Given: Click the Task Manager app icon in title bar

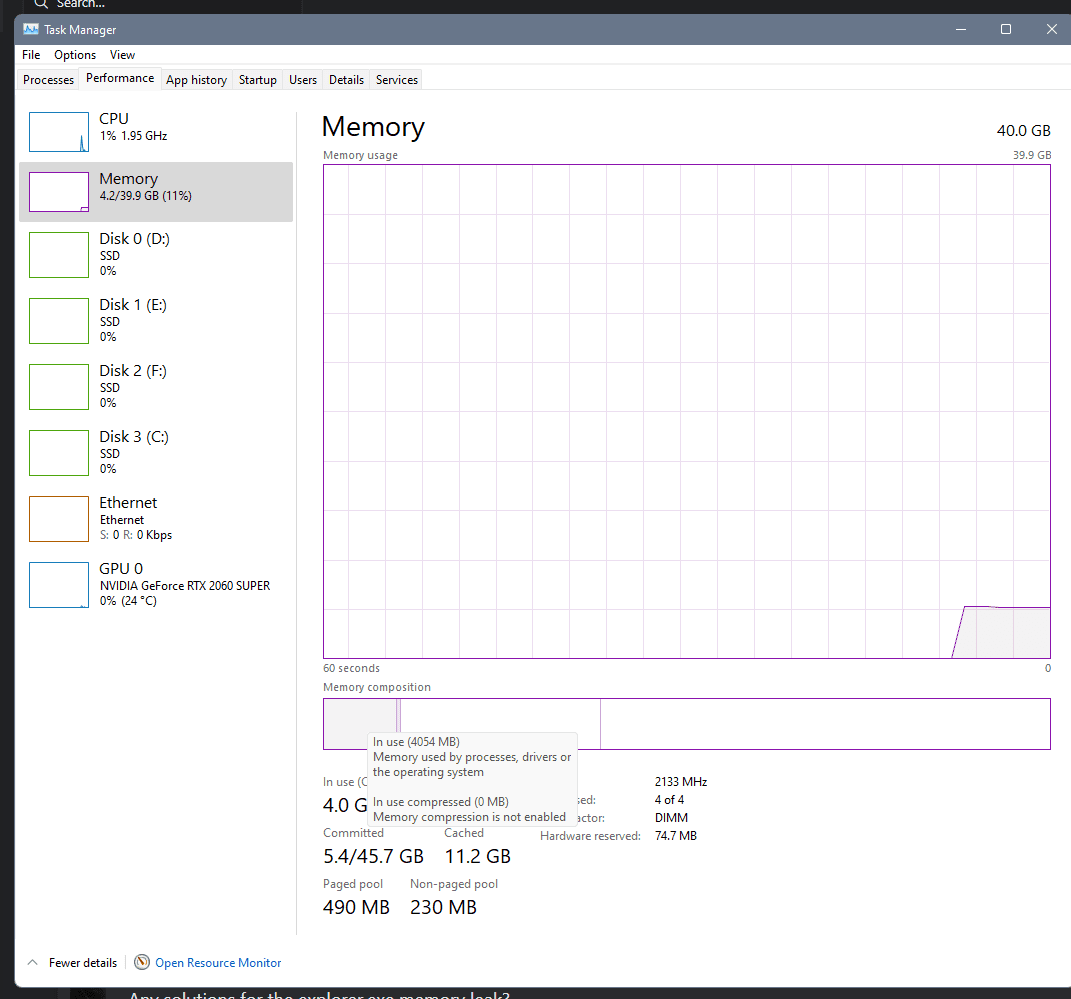Looking at the screenshot, I should 31,29.
